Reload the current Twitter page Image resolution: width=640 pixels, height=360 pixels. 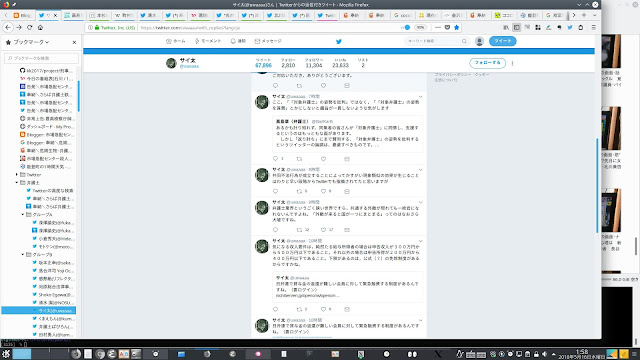(29, 27)
